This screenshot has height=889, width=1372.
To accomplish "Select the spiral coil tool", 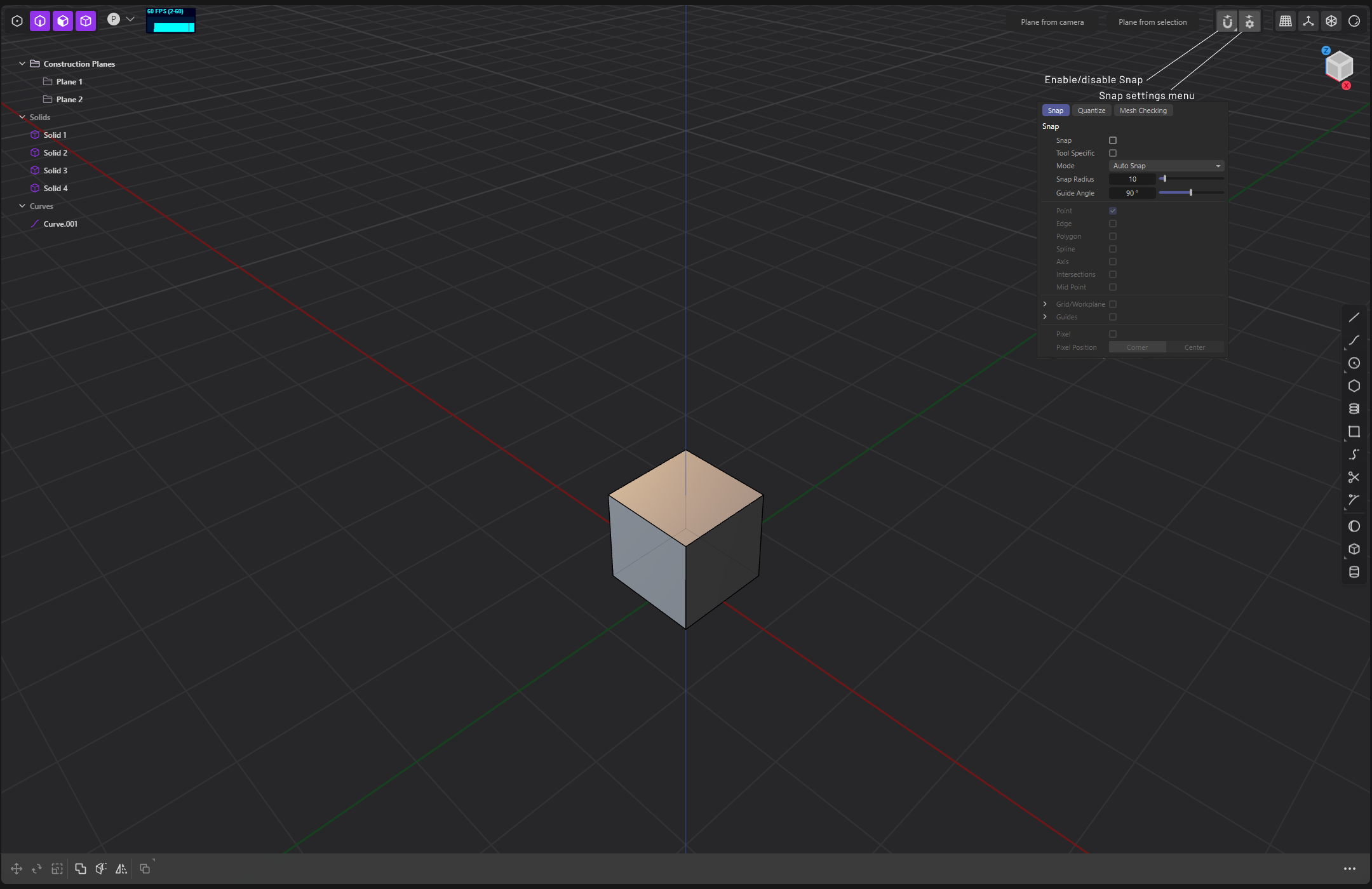I will point(1354,408).
